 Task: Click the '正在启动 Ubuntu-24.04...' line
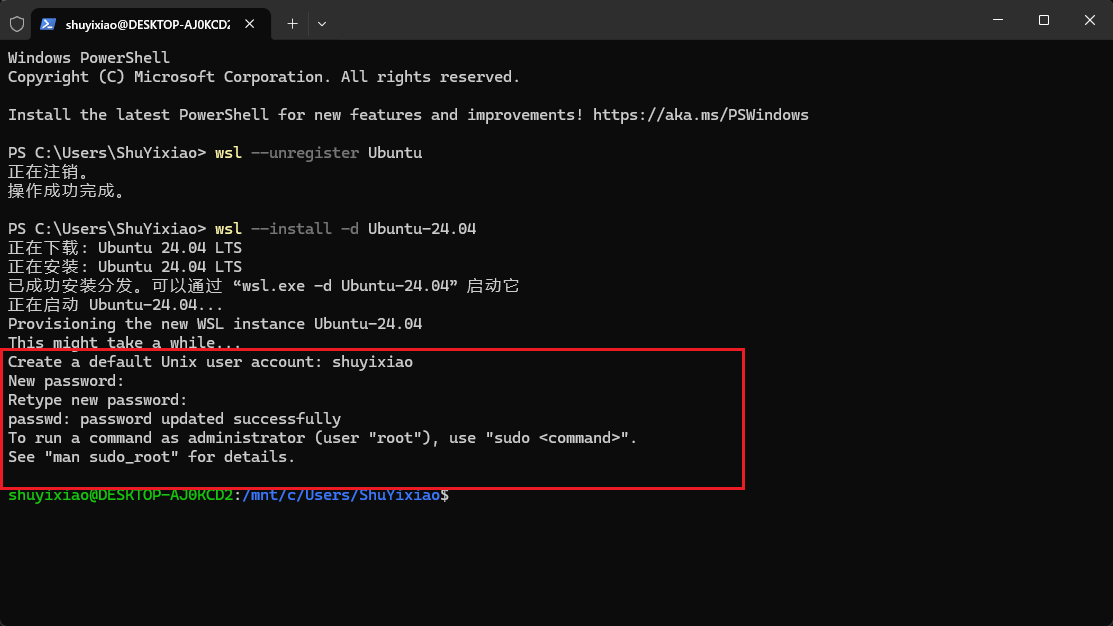[x=116, y=305]
